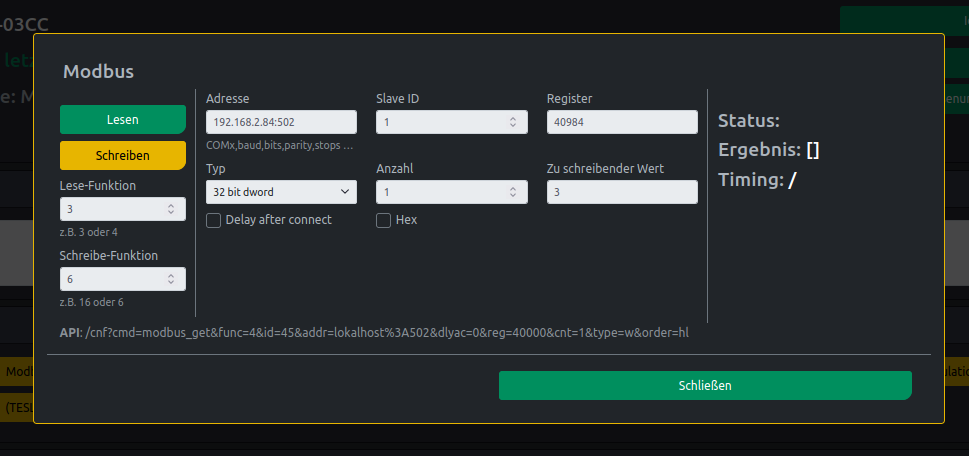Open the Typ dropdown showing 32 bit dword

[280, 191]
